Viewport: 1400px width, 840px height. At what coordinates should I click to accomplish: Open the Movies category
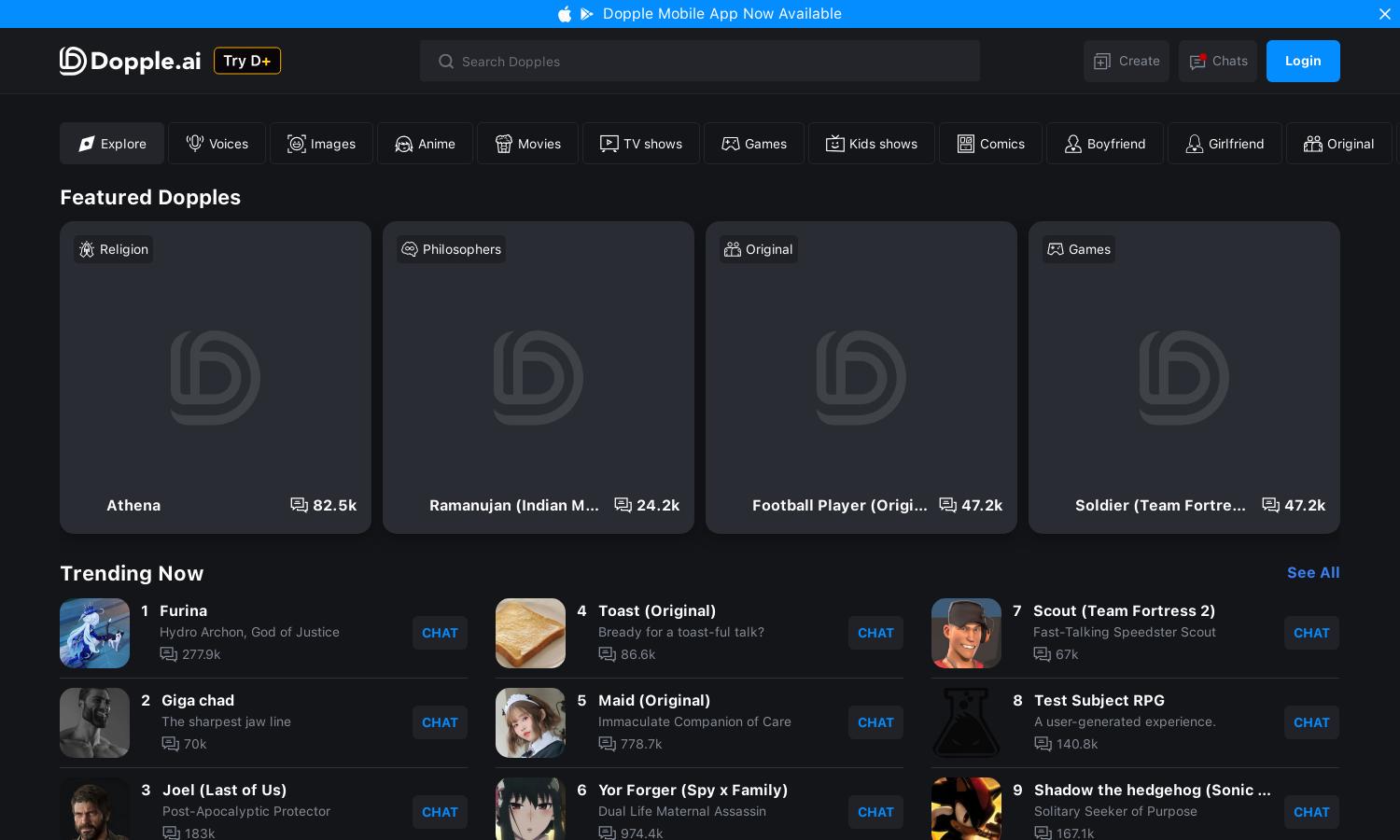[x=527, y=144]
